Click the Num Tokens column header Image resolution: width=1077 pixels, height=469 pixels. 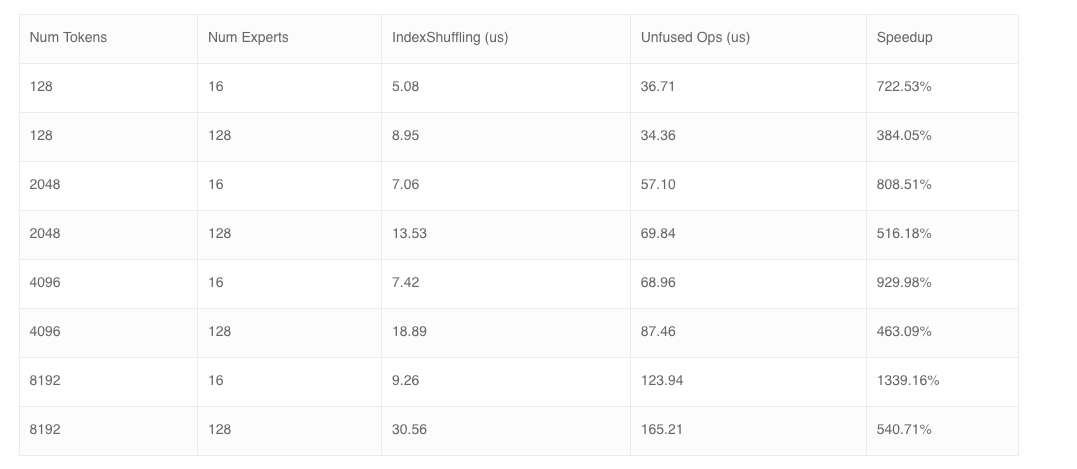point(109,38)
